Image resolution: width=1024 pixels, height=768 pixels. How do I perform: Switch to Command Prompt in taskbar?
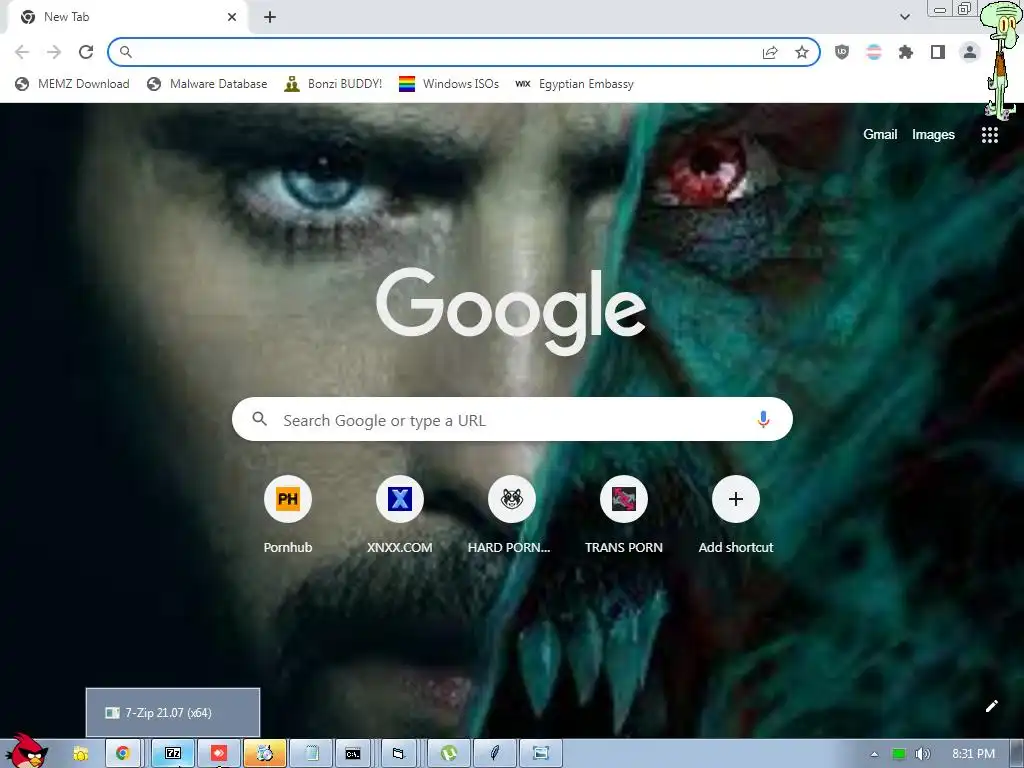[x=353, y=754]
